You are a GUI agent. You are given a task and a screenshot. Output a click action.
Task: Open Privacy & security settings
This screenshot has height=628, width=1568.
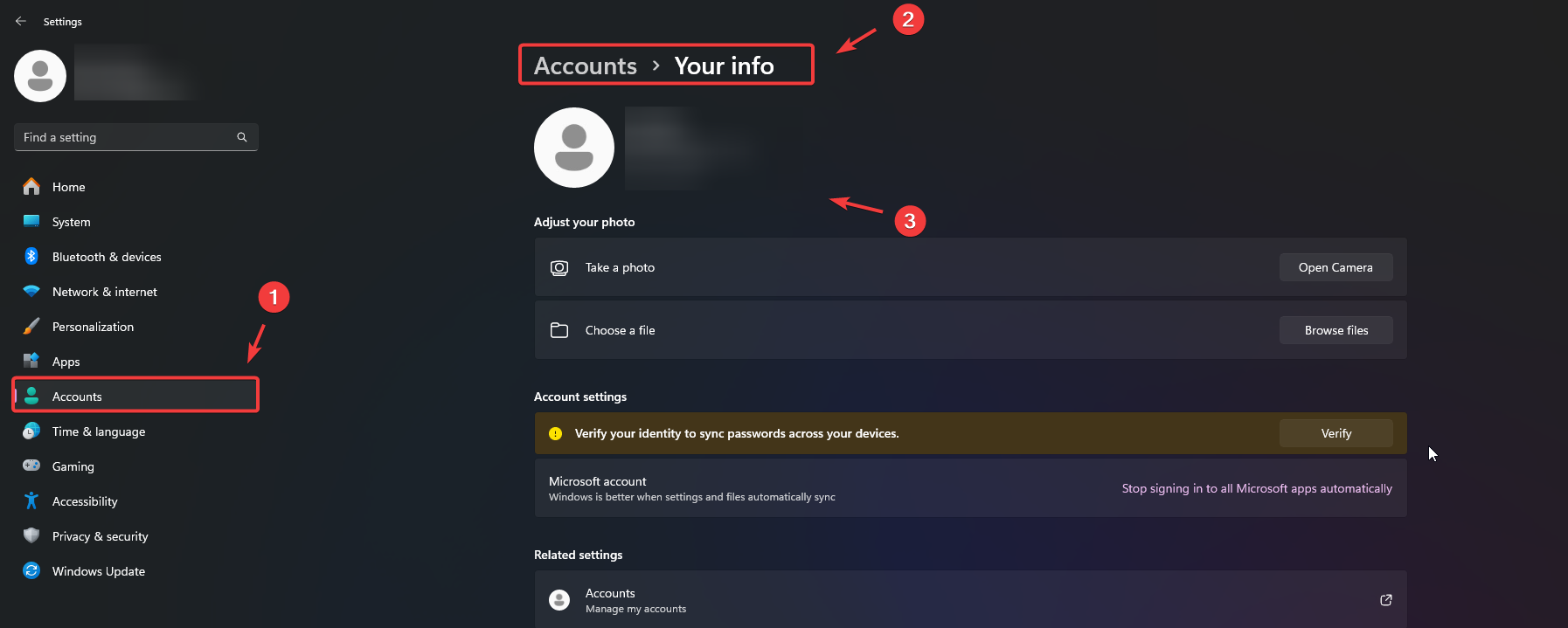(100, 536)
